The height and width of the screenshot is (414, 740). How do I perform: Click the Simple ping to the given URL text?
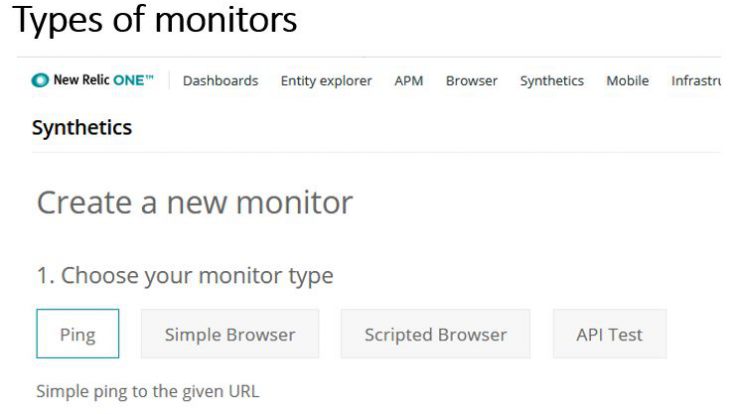(x=148, y=391)
